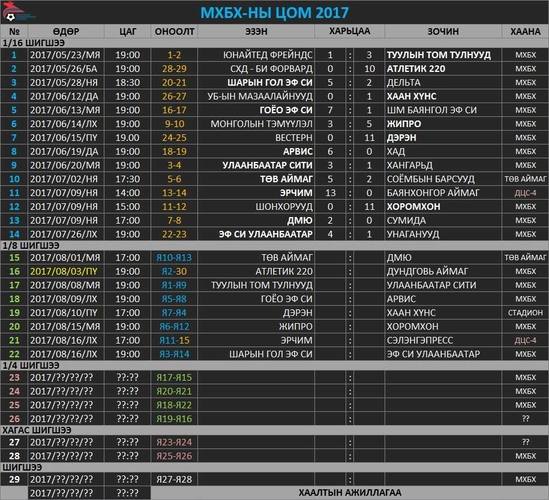Select the АТЛЕТИК 220 cell in match 2
The image size is (549, 500).
tap(416, 69)
